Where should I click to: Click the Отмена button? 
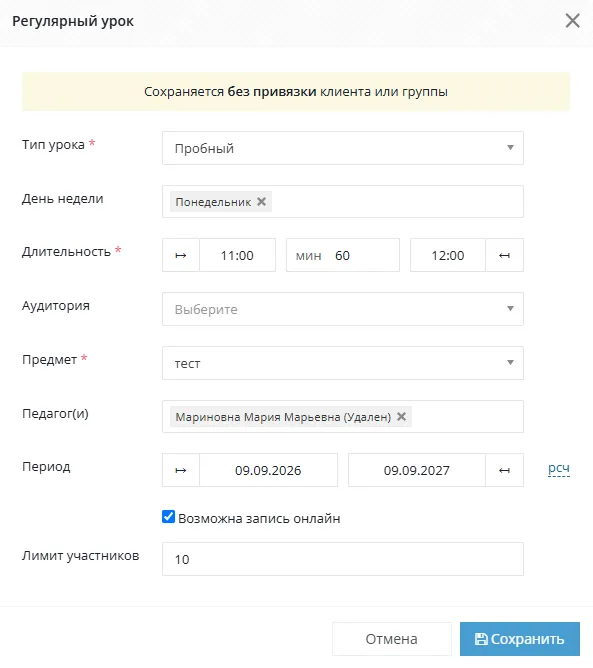click(x=391, y=639)
